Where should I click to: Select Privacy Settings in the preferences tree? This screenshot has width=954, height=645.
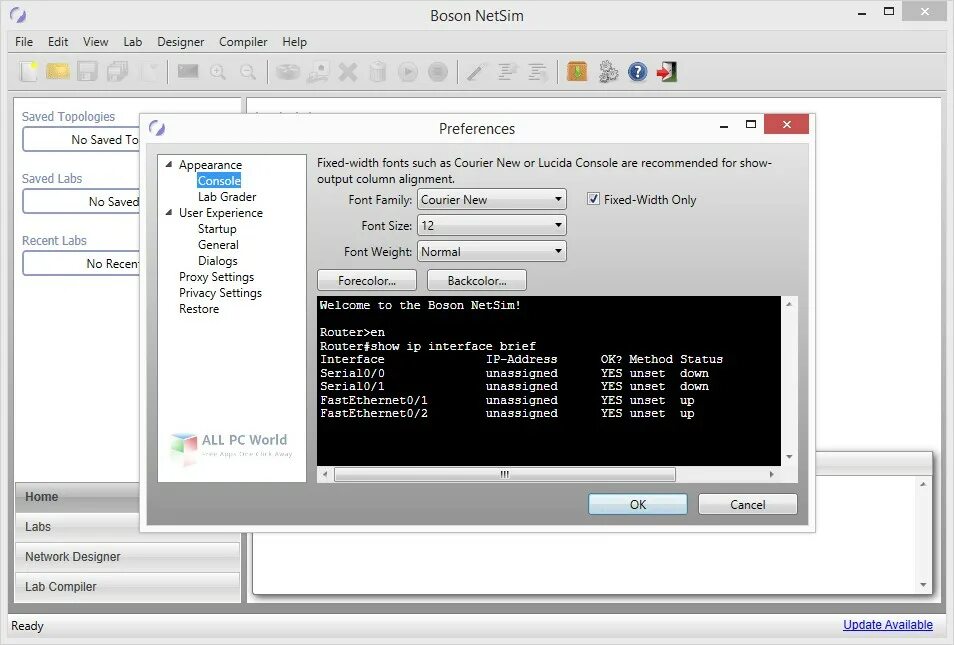[220, 293]
